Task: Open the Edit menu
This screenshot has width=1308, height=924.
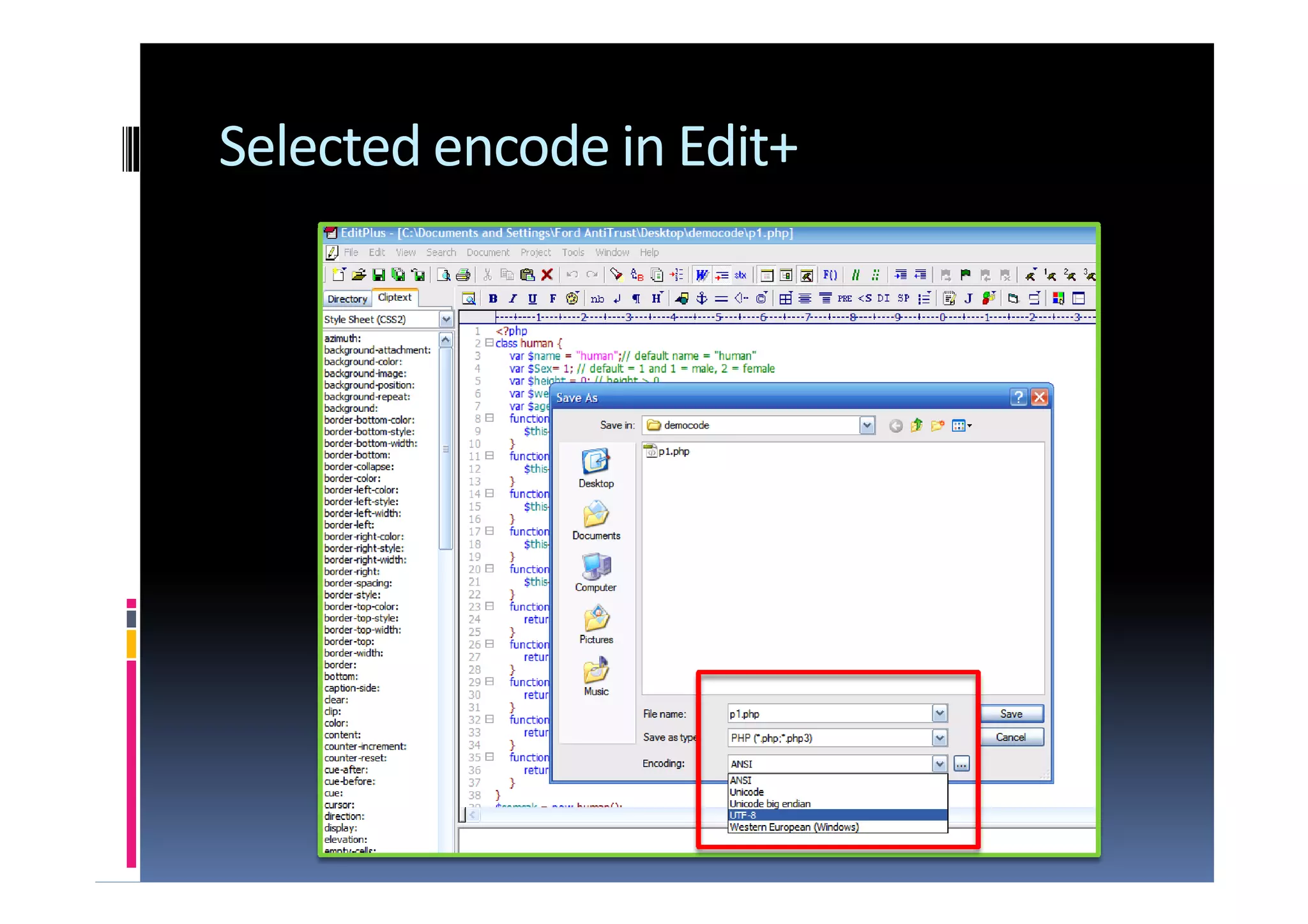Action: point(377,252)
